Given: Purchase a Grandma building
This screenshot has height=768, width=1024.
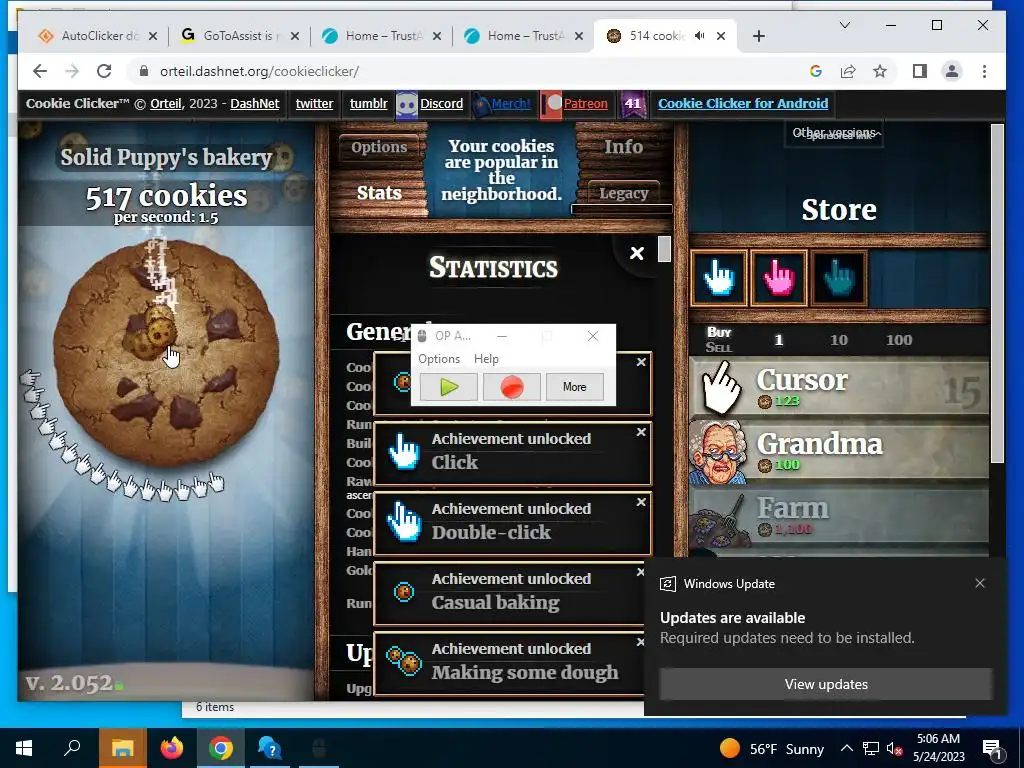Looking at the screenshot, I should (x=839, y=452).
